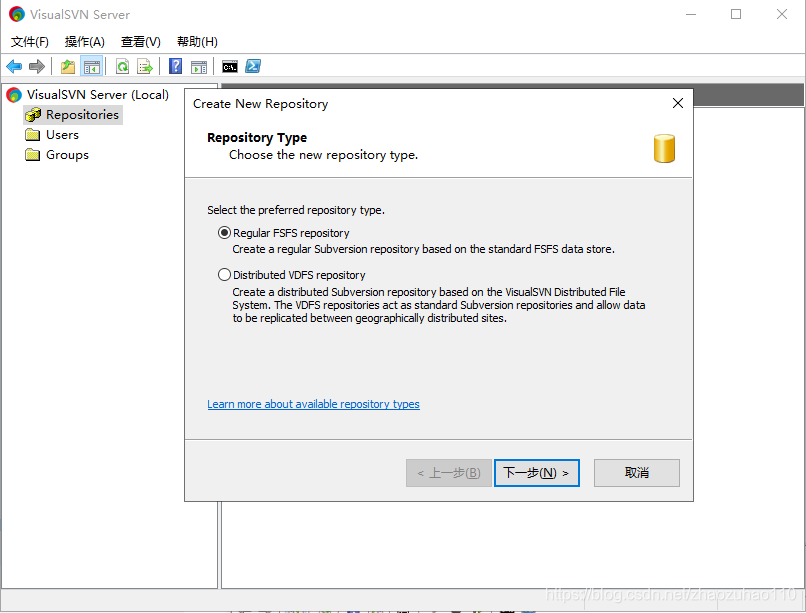Click 'Choose the new repository type.' text
This screenshot has height=613, width=806.
(x=323, y=155)
